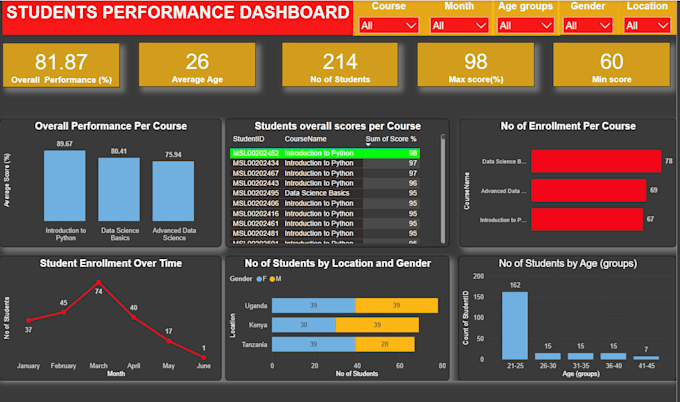Click the June data point (1)
The width and height of the screenshot is (680, 402).
click(x=204, y=357)
